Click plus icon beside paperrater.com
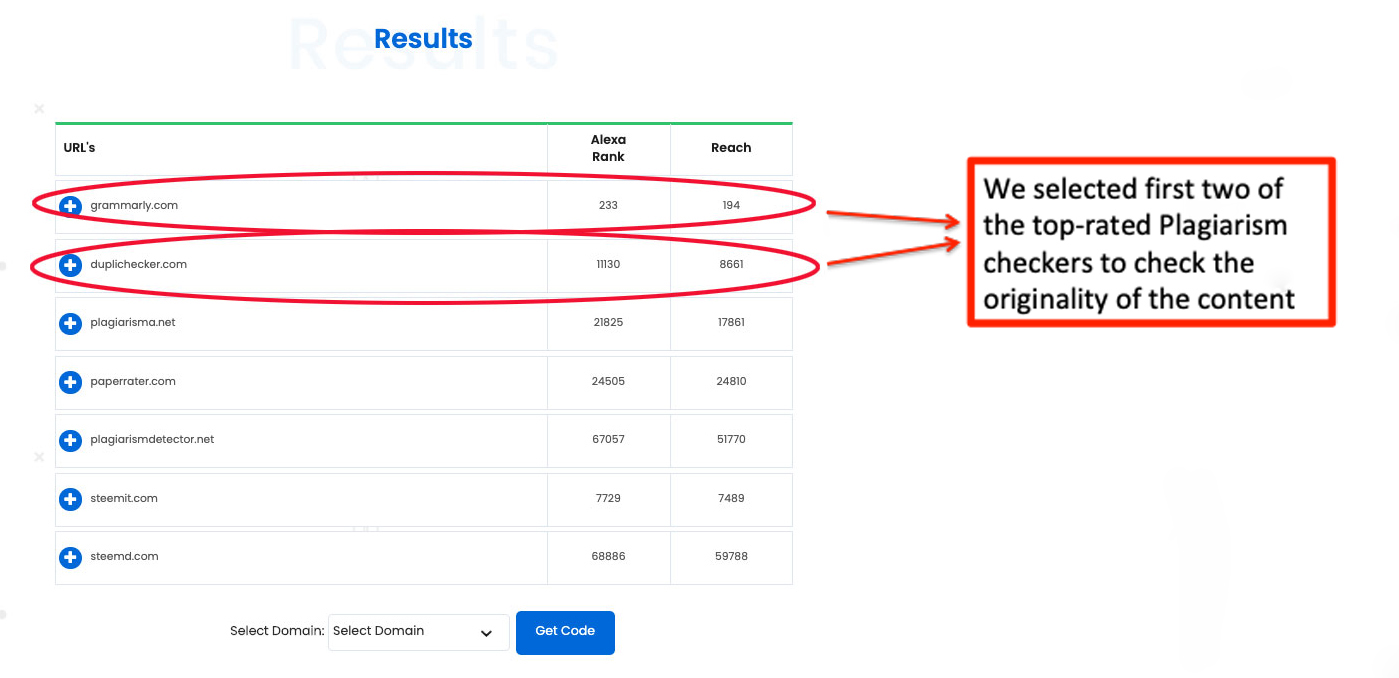 [x=70, y=382]
